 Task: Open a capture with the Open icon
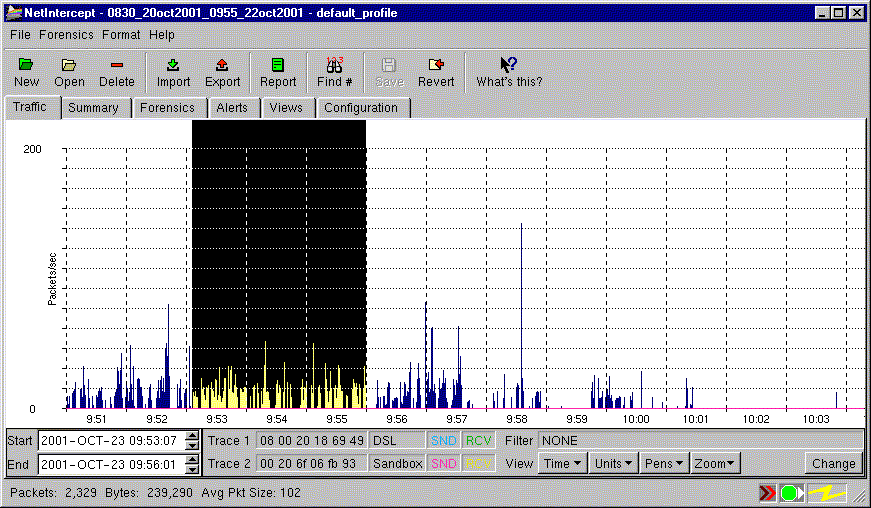coord(69,65)
